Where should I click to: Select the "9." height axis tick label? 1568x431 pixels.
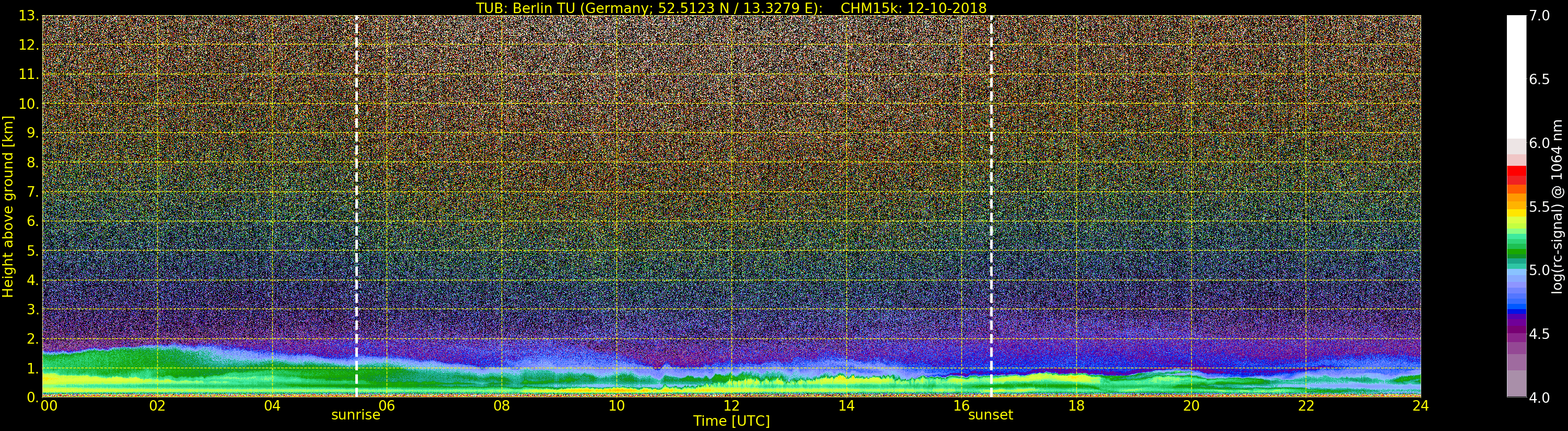coord(33,133)
